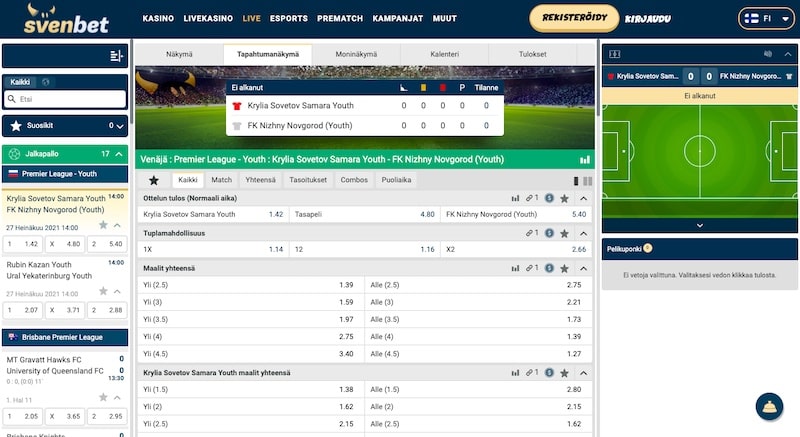This screenshot has width=800, height=437.
Task: Click the pitch view icon in tracker
Action: [615, 54]
